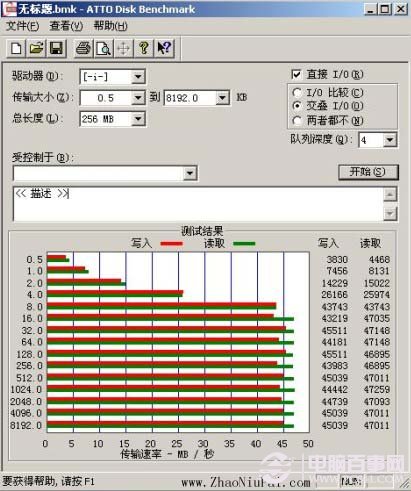
Task: Expand the 驱动器 drive dropdown
Action: (138, 77)
